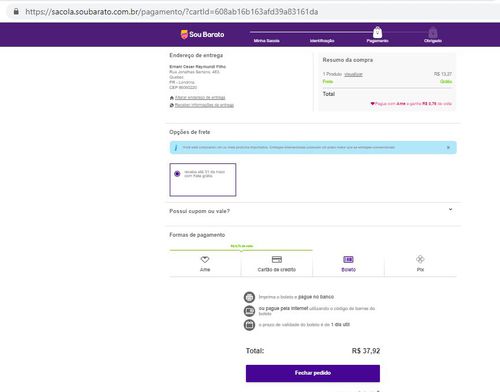Click the Possui cupom ou vale? heading
The width and height of the screenshot is (500, 392).
tap(199, 211)
